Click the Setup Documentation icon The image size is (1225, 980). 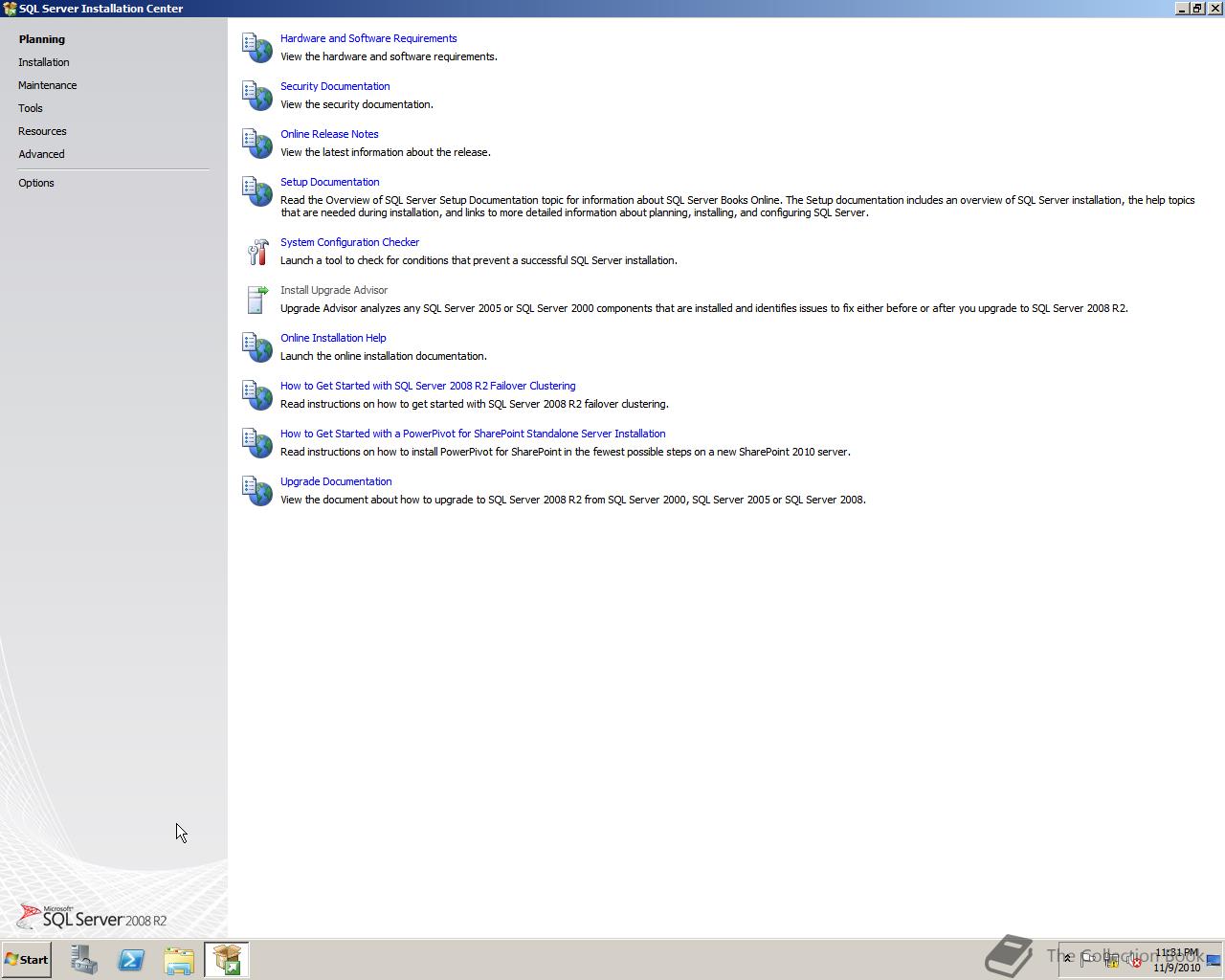point(257,191)
